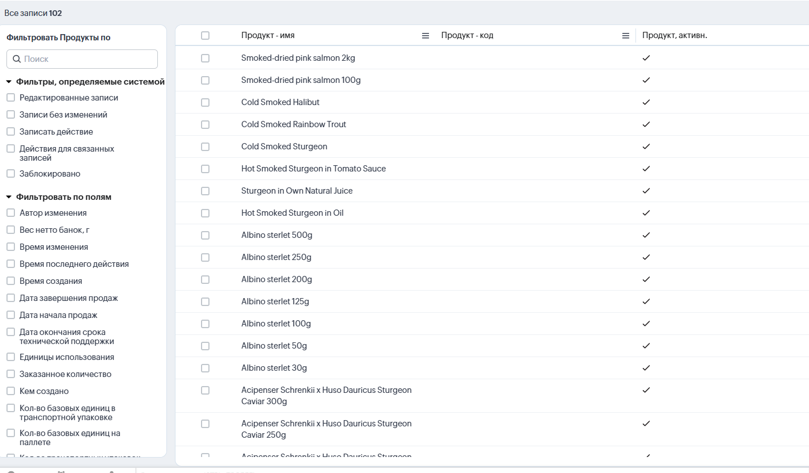Click the Продукт - имя column header
This screenshot has width=809, height=473.
268,36
